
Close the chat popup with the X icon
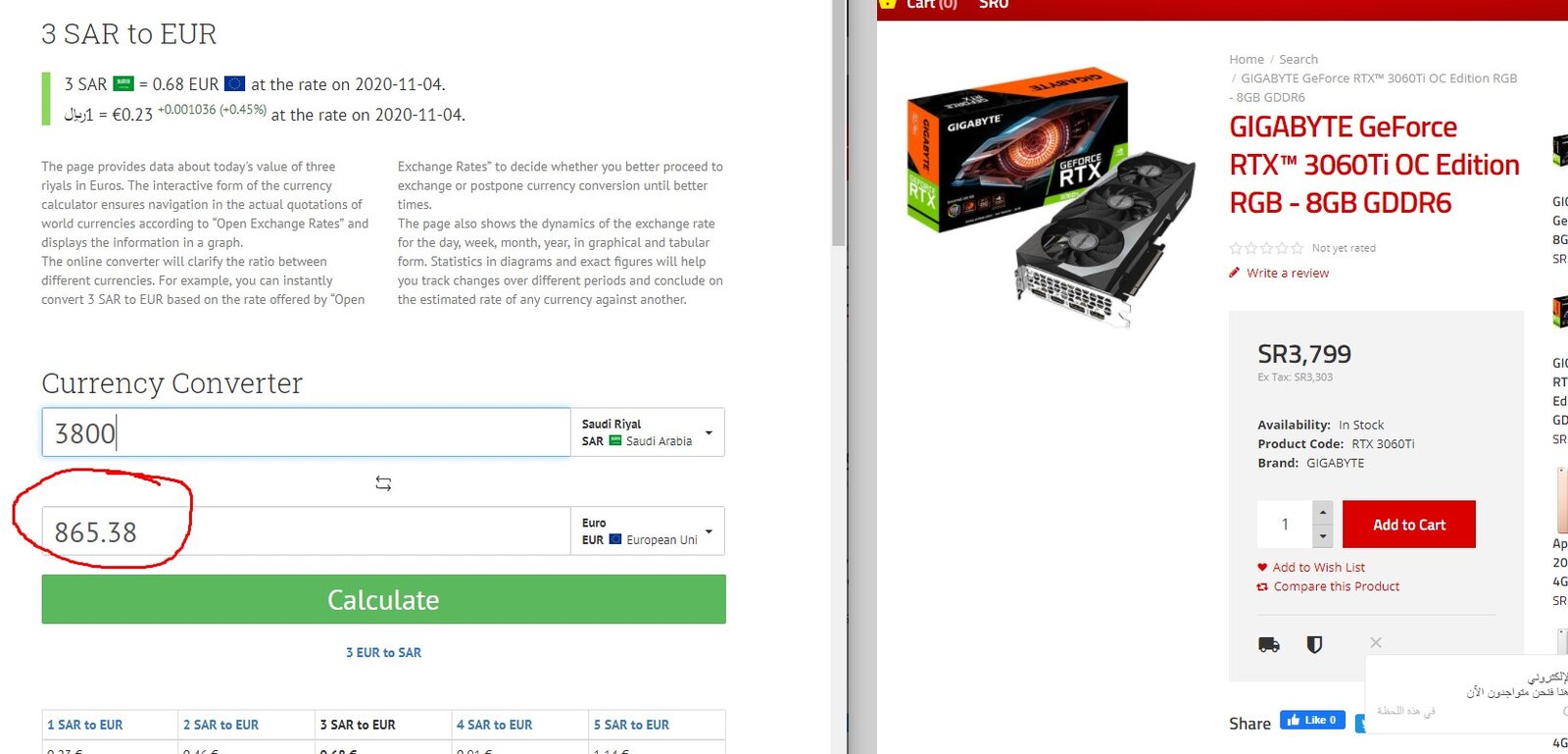coord(1376,642)
